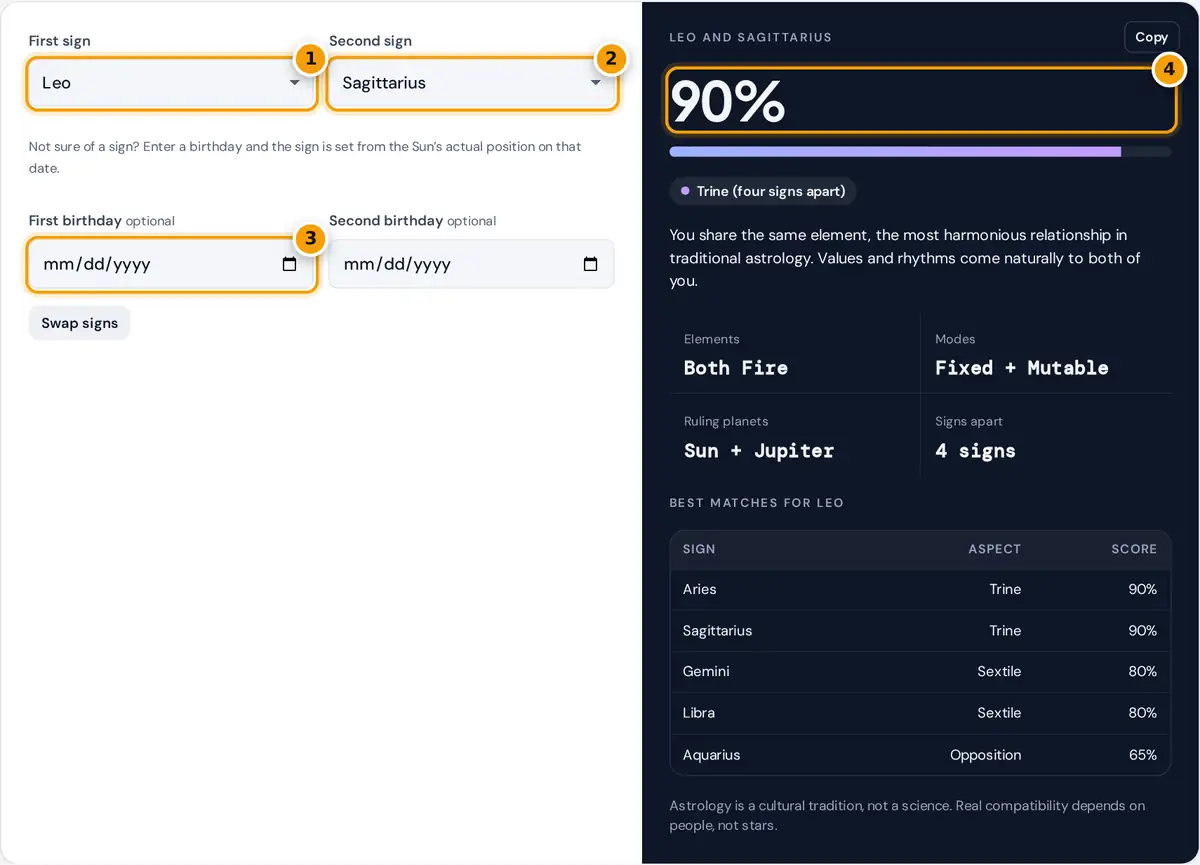This screenshot has height=865, width=1200.
Task: Open the First sign dropdown showing Leo
Action: [x=171, y=83]
